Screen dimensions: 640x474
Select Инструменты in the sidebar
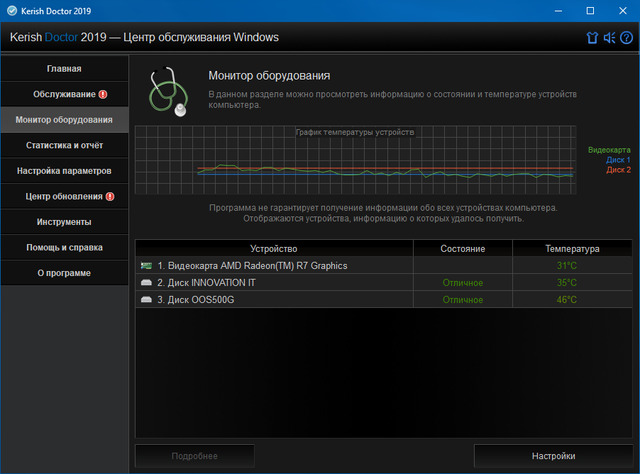(x=64, y=222)
